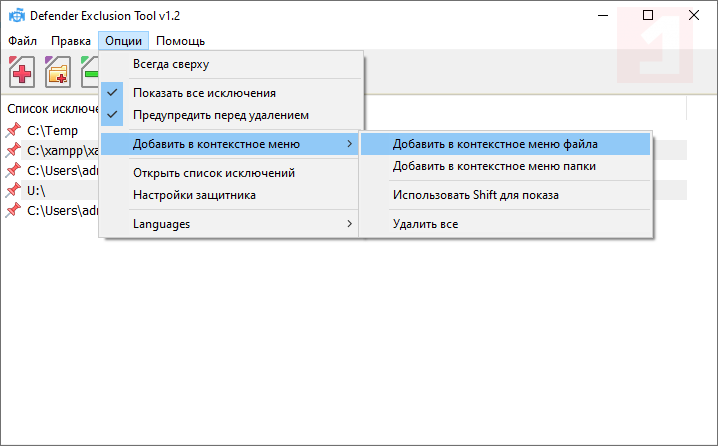Click the pin icon beside C:\Temp
The height and width of the screenshot is (446, 718).
point(13,131)
